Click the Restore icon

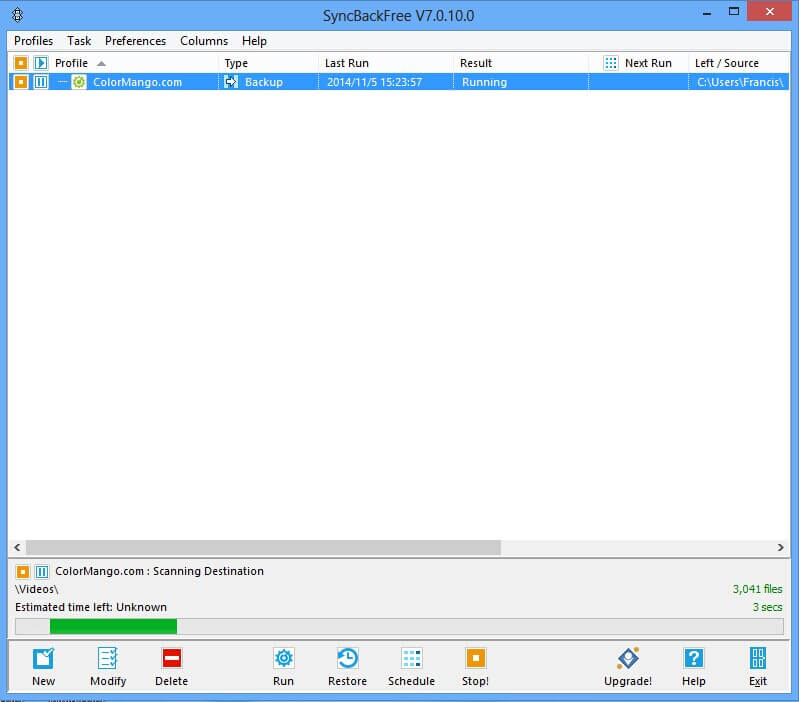click(347, 659)
